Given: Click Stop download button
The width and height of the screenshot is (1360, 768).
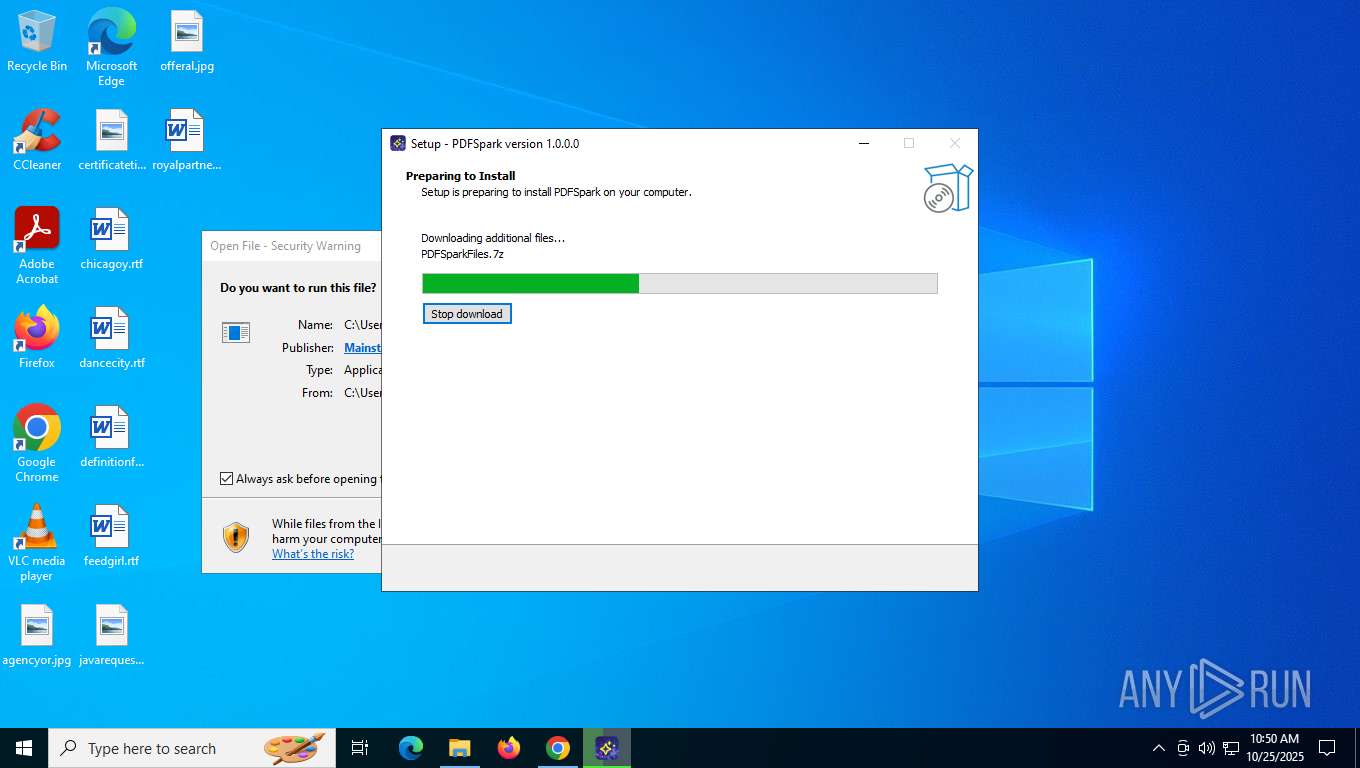Looking at the screenshot, I should pyautogui.click(x=467, y=314).
